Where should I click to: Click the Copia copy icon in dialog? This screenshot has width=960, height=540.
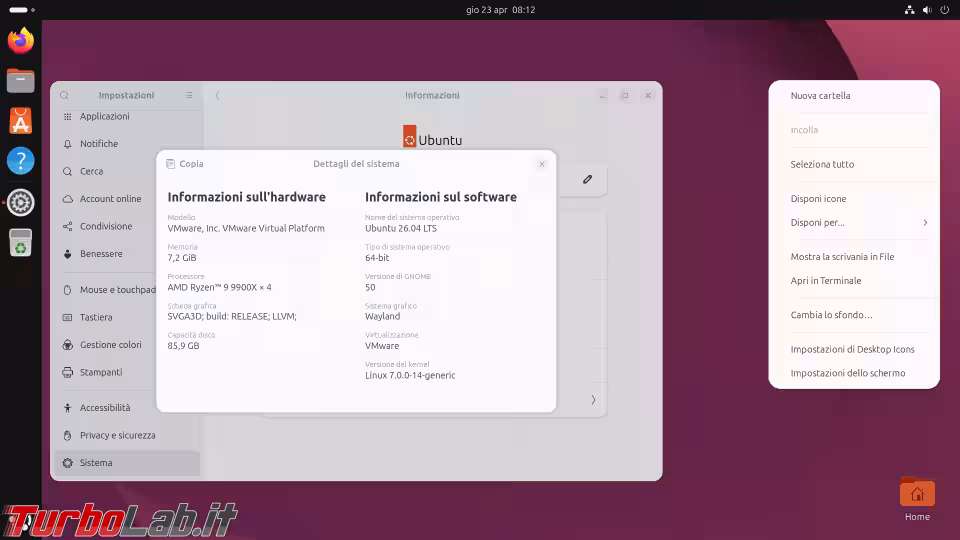[171, 164]
